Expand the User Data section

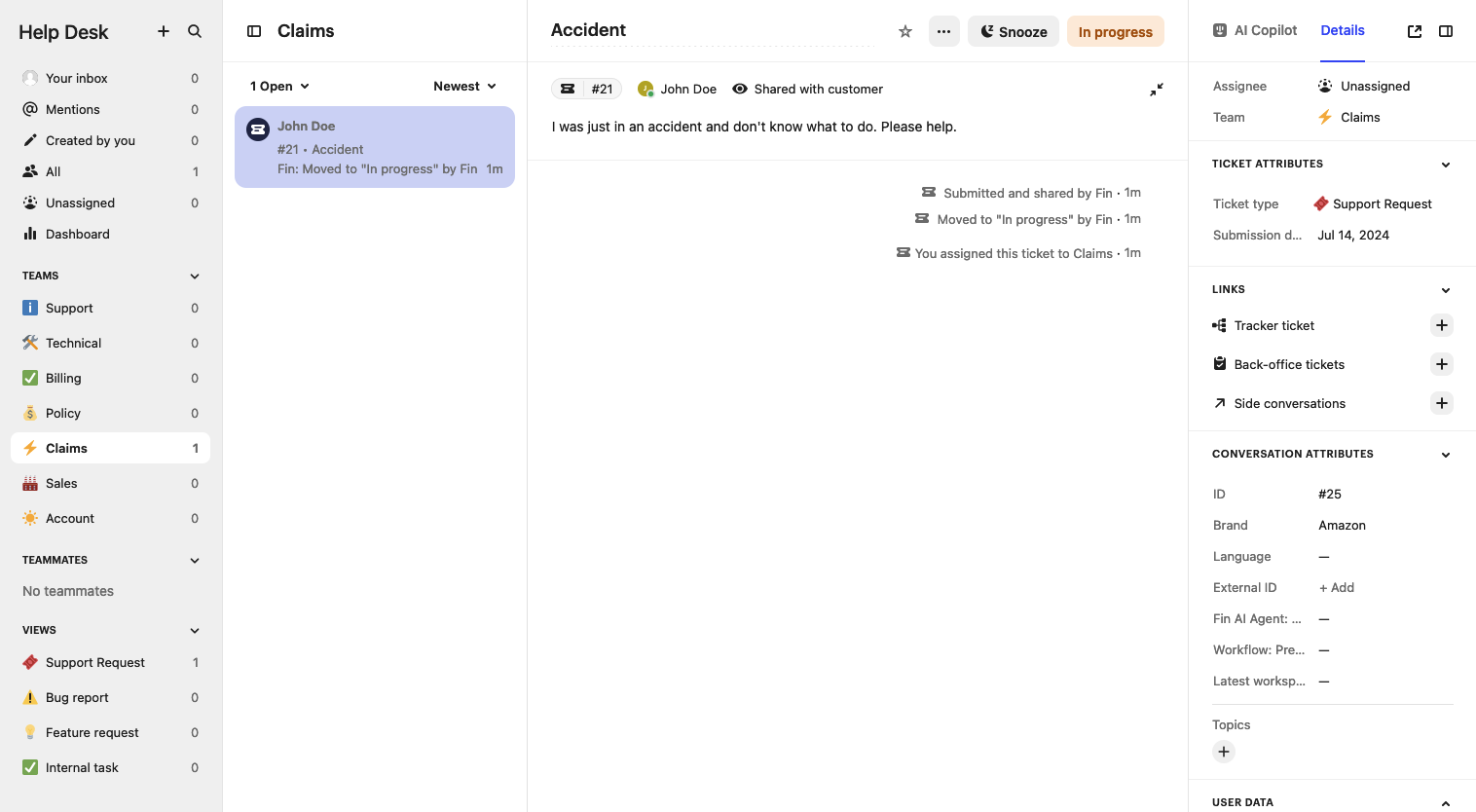tap(1446, 803)
